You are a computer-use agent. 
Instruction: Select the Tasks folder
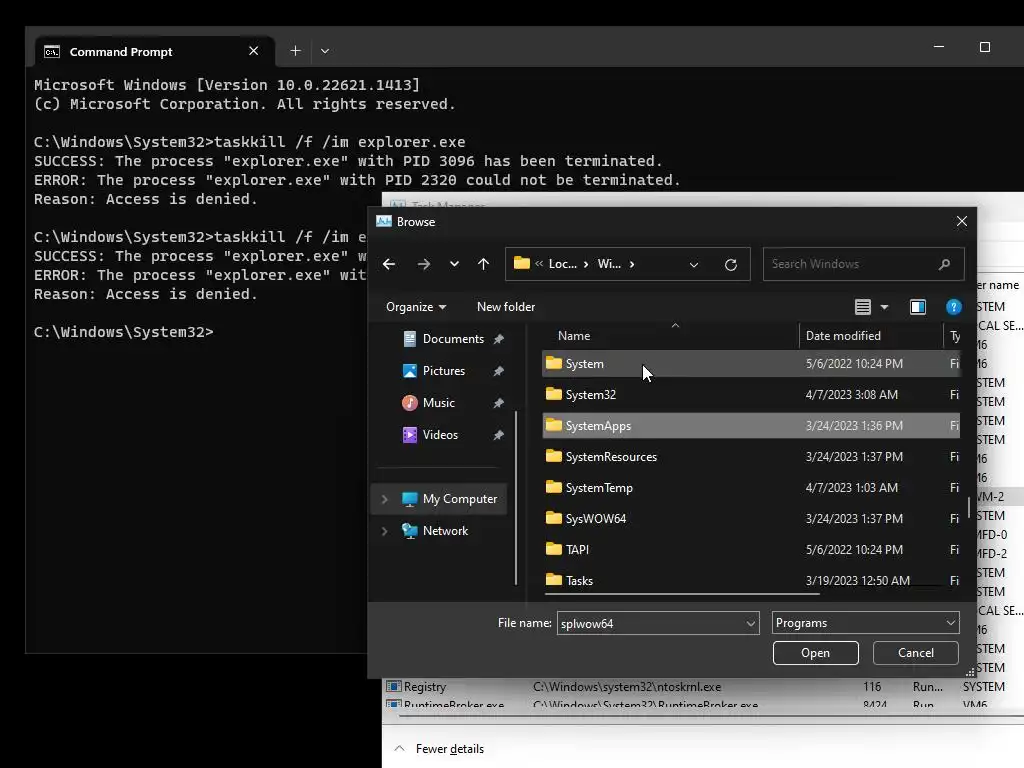coord(751,580)
